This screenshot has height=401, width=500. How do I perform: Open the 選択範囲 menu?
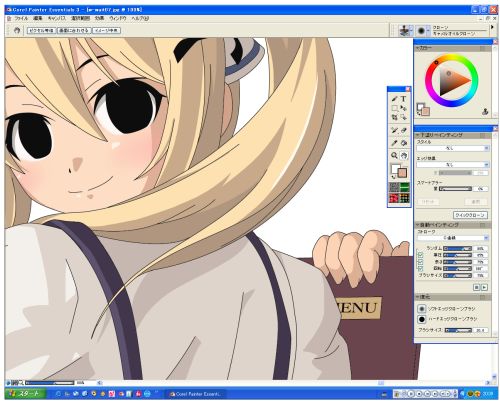(x=80, y=19)
